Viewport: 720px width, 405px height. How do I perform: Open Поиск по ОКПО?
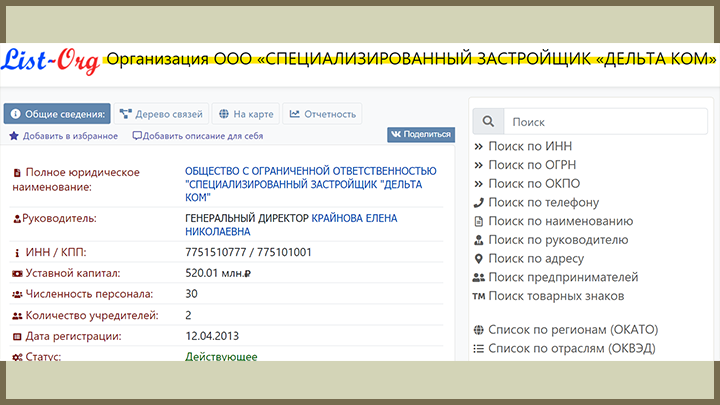(x=534, y=184)
